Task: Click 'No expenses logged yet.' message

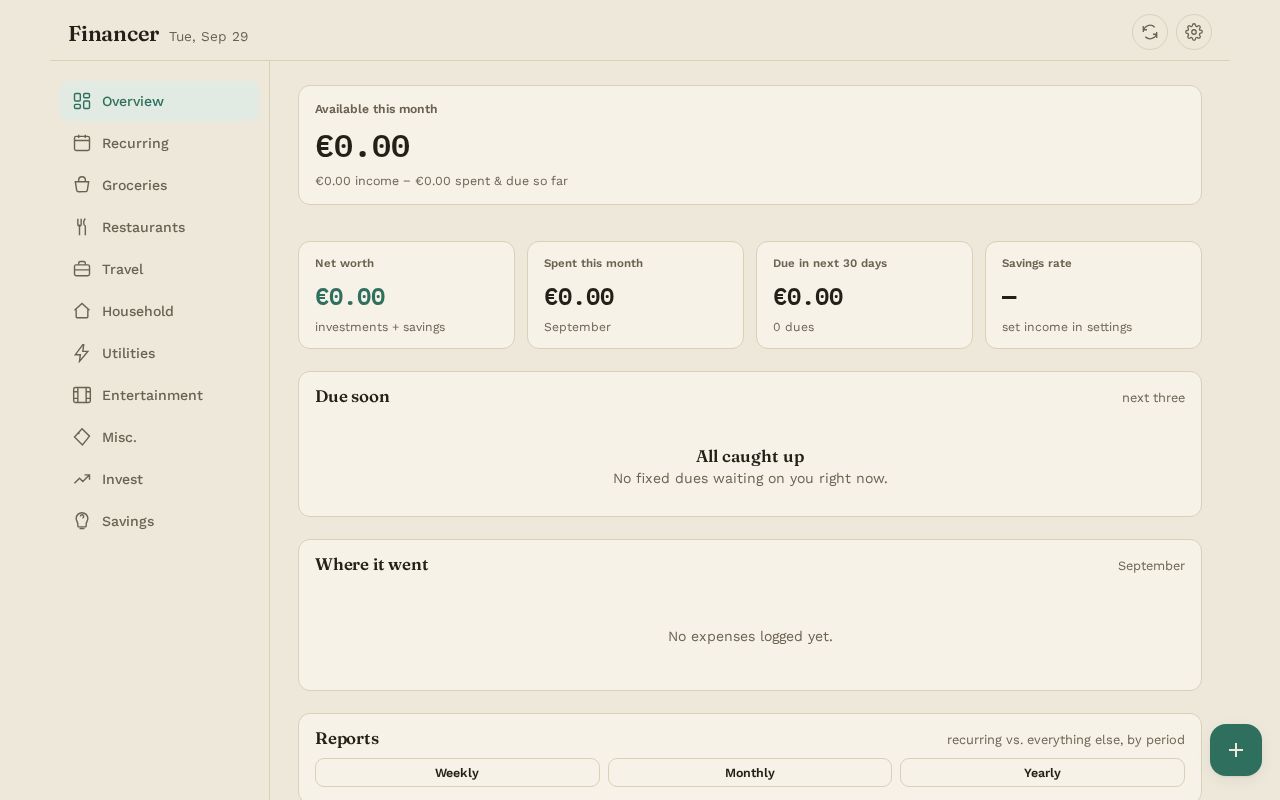Action: click(x=750, y=636)
